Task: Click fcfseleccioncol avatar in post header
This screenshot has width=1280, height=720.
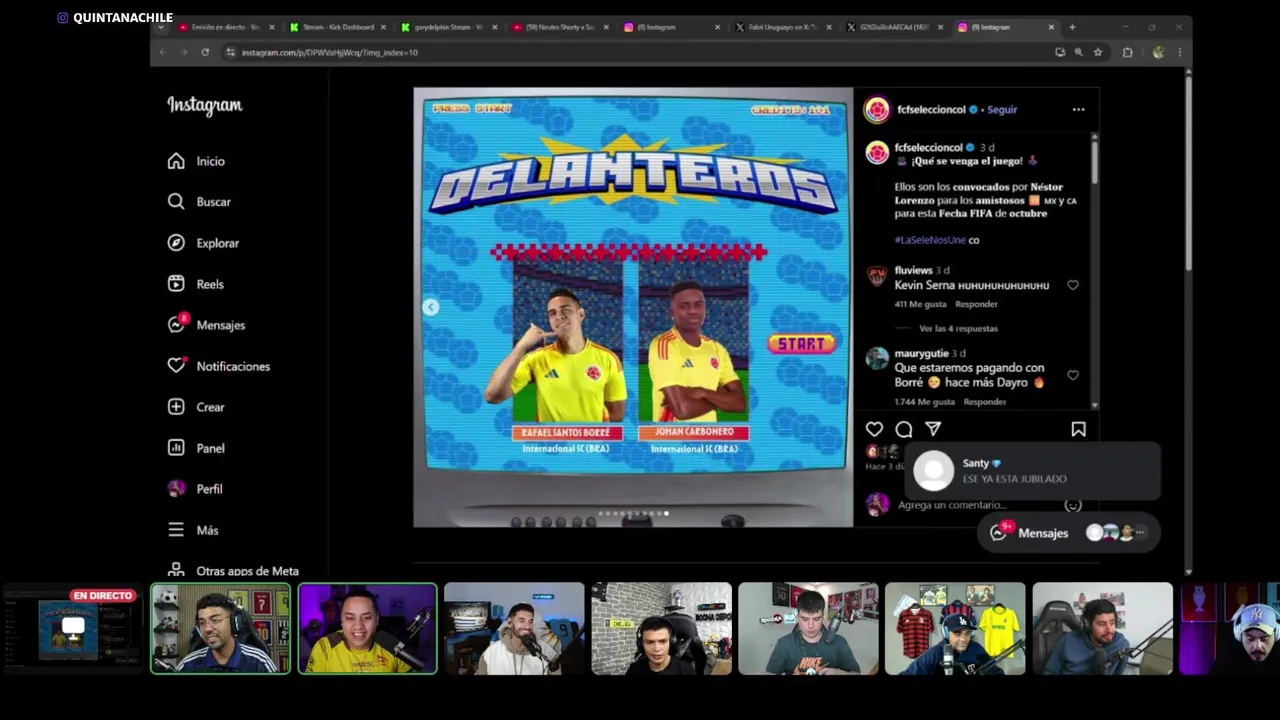Action: point(877,110)
